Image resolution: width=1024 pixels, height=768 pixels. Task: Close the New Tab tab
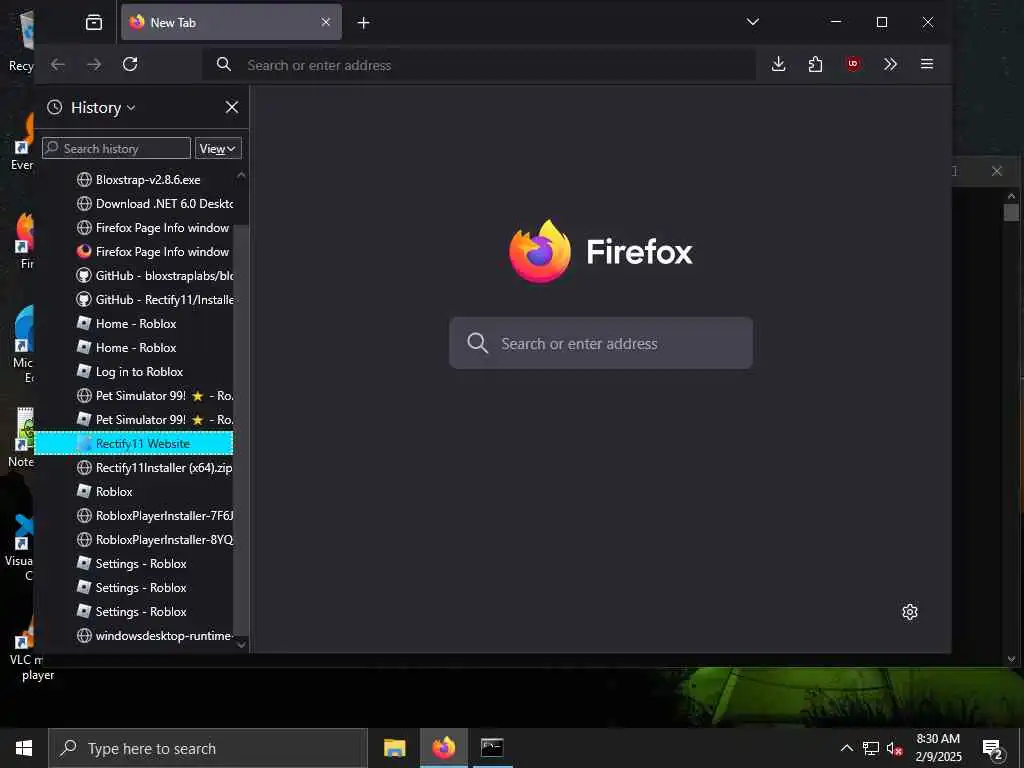[x=326, y=22]
